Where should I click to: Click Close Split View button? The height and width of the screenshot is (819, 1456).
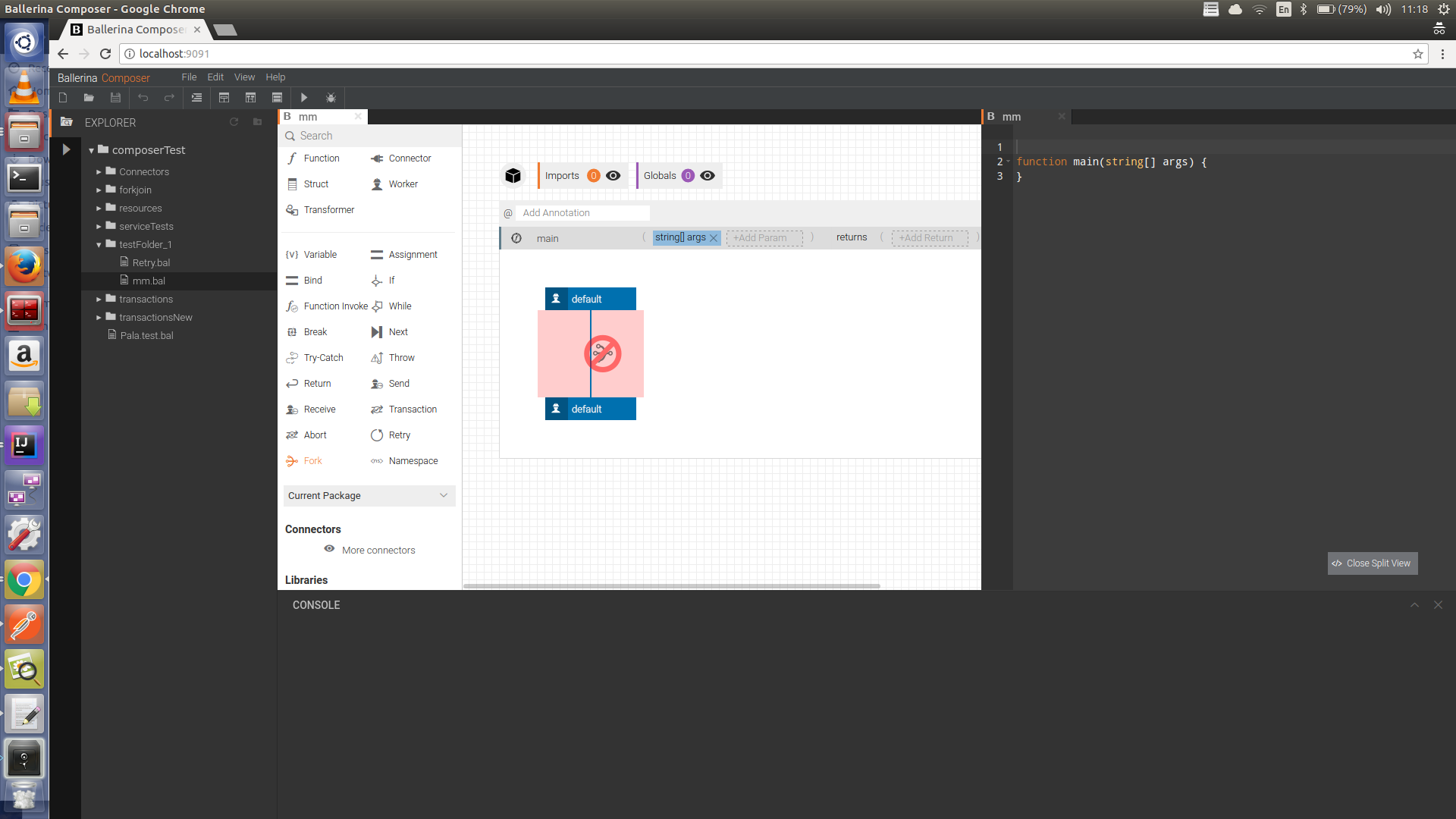pos(1372,563)
